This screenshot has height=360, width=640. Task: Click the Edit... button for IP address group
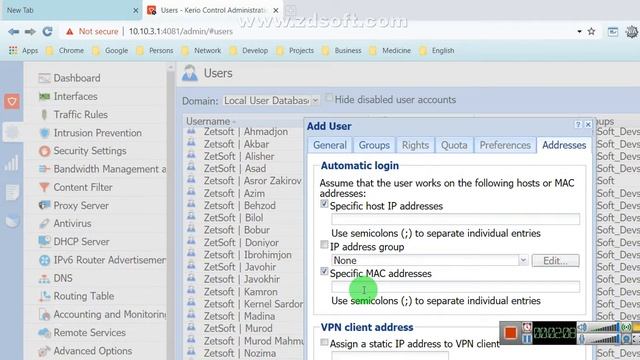555,260
